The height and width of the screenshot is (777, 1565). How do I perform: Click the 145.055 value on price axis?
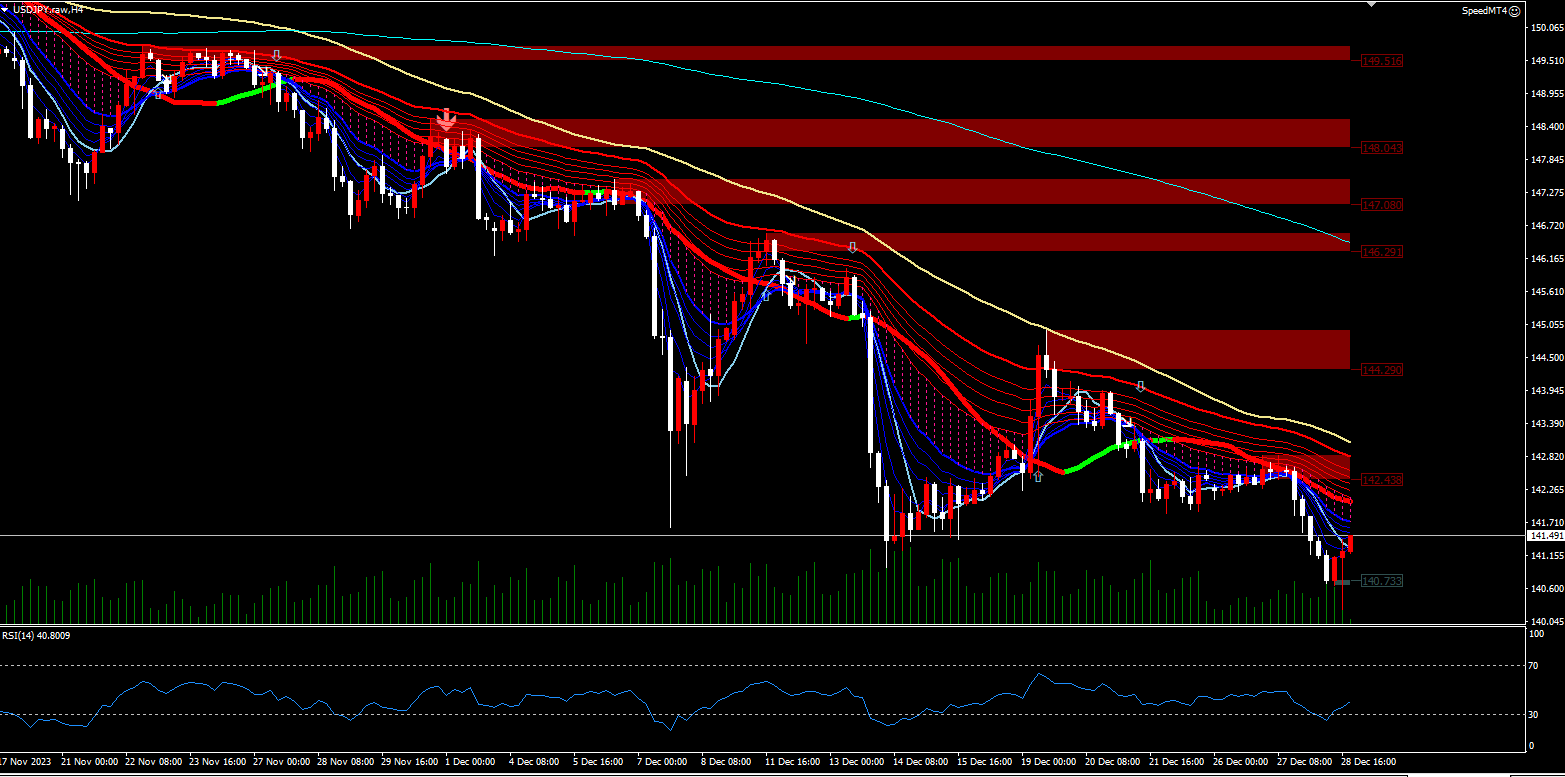[1546, 324]
